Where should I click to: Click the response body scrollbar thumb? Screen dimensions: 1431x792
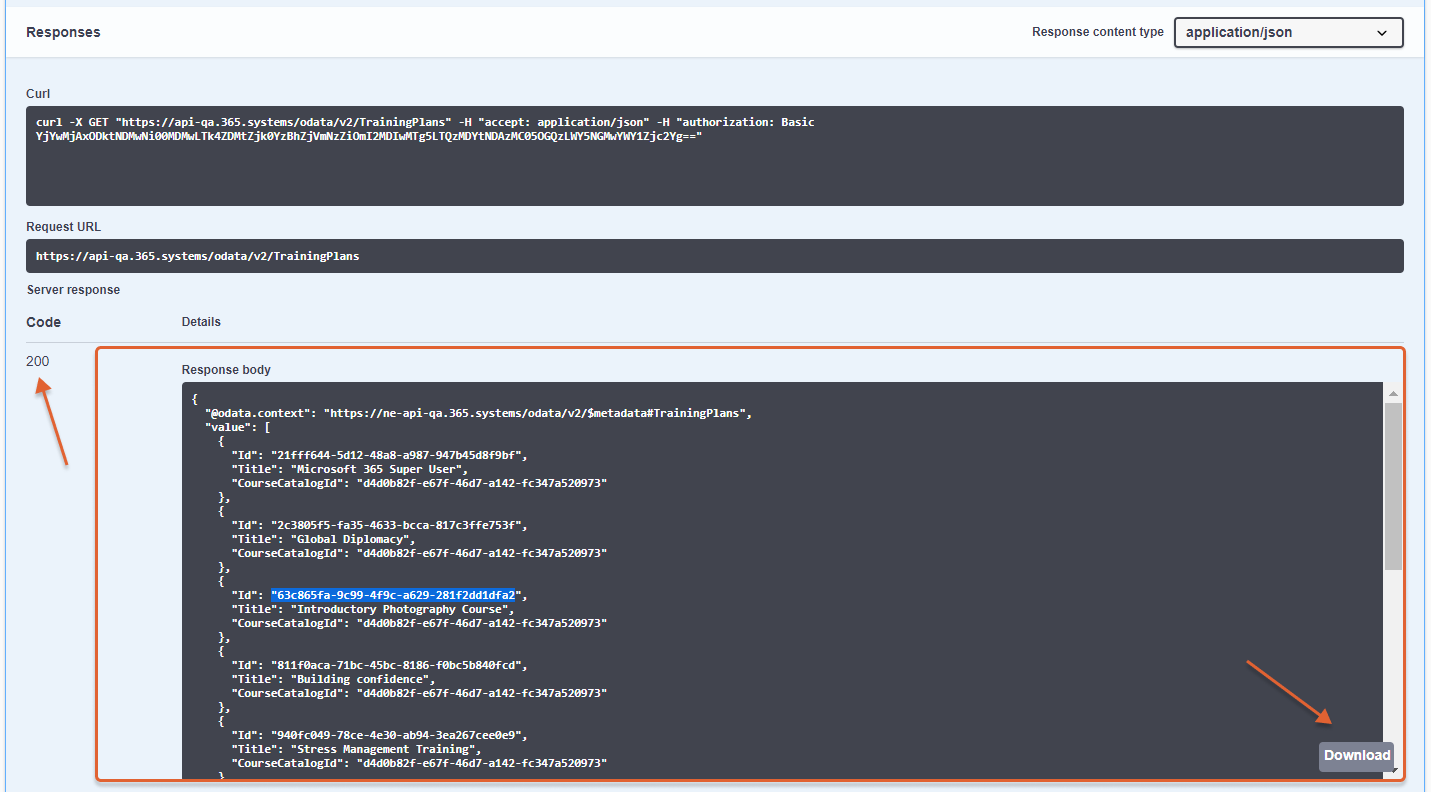tap(1393, 485)
